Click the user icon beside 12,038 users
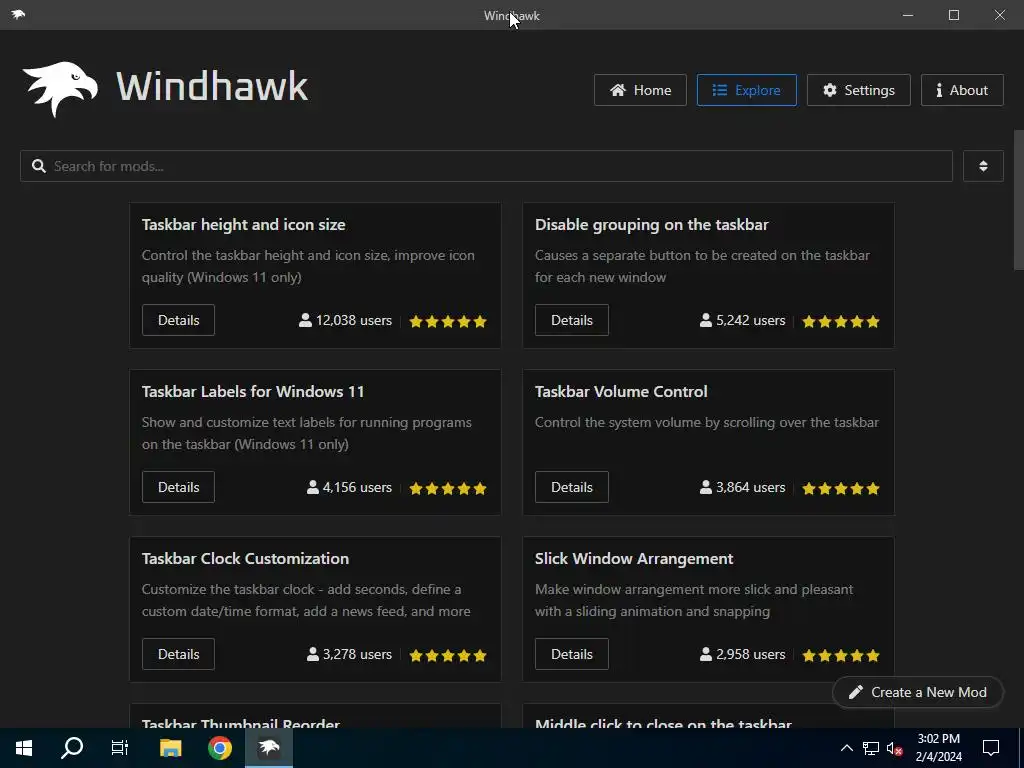Viewport: 1024px width, 768px height. coord(305,320)
